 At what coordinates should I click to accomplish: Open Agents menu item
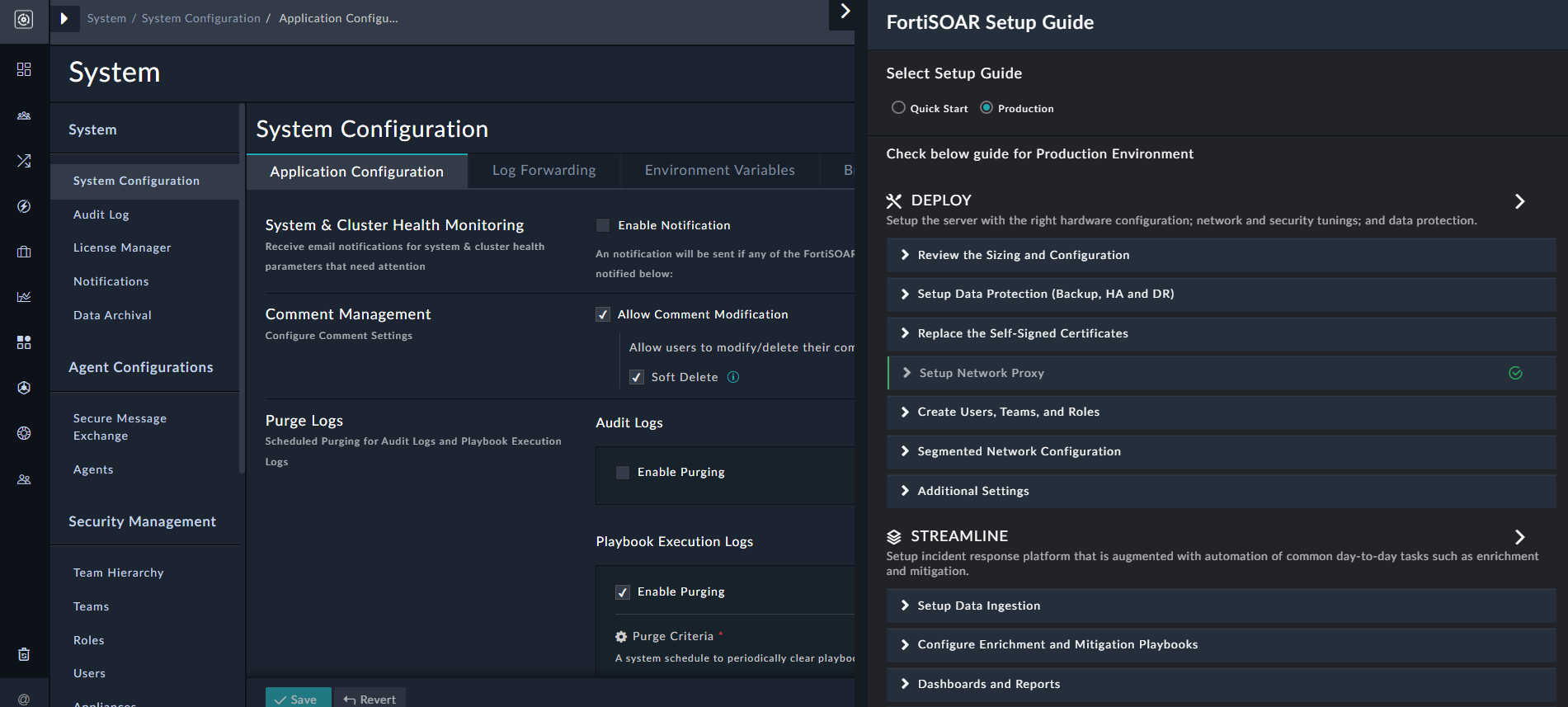point(93,469)
